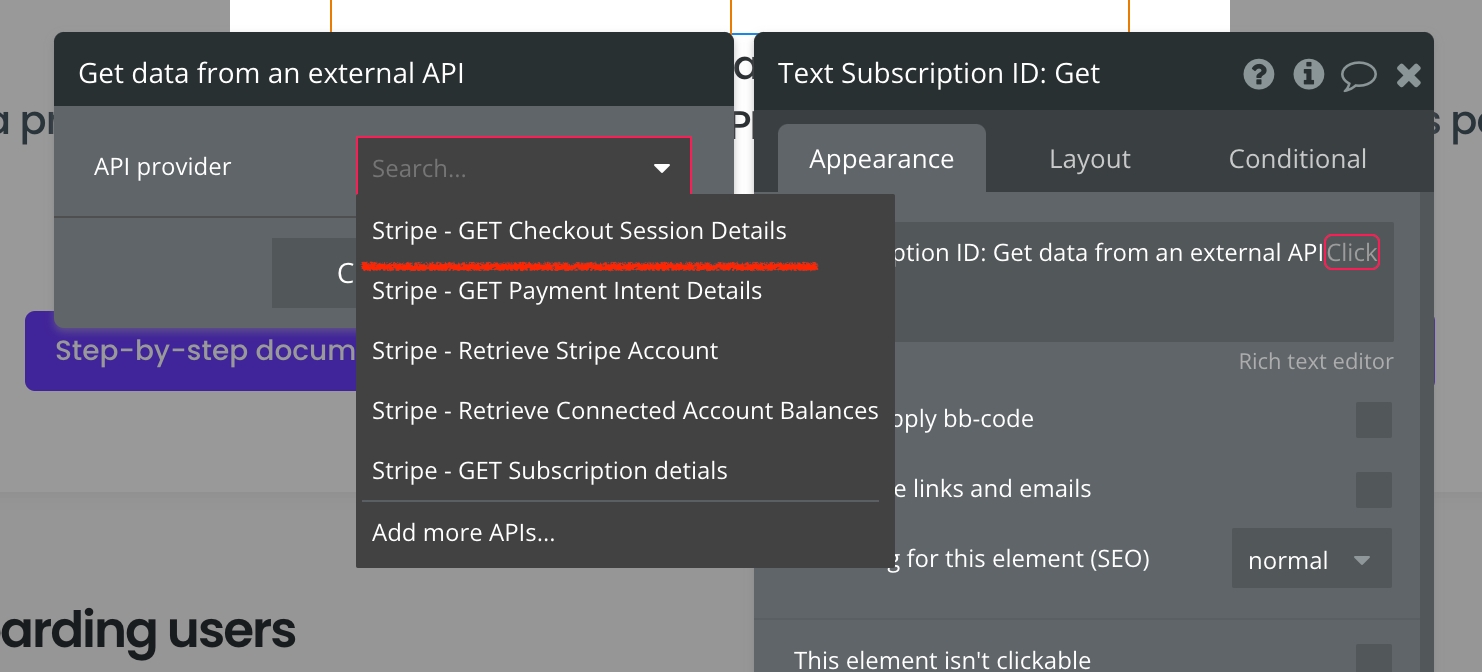Viewport: 1482px width, 672px height.
Task: Switch to the Conditional tab
Action: click(x=1297, y=159)
